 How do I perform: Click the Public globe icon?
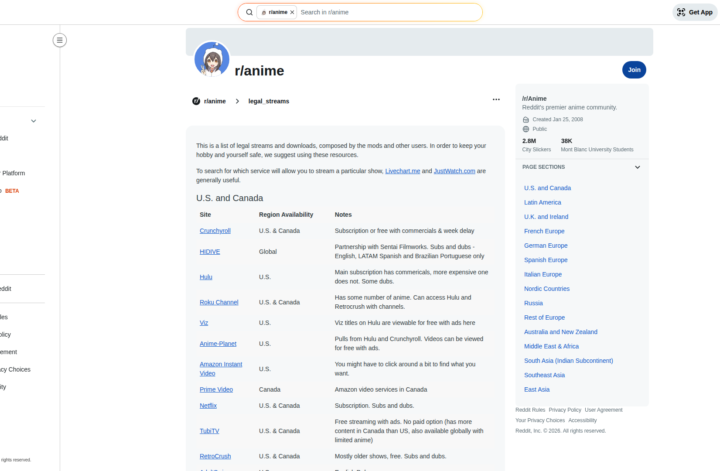(x=526, y=129)
